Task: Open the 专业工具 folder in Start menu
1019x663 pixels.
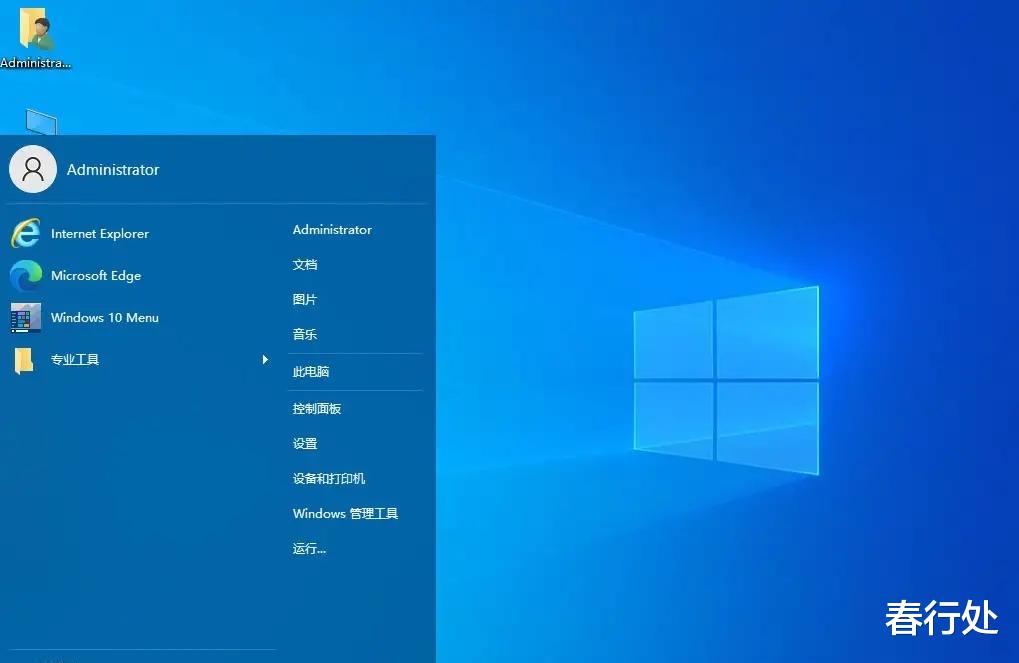Action: tap(75, 359)
